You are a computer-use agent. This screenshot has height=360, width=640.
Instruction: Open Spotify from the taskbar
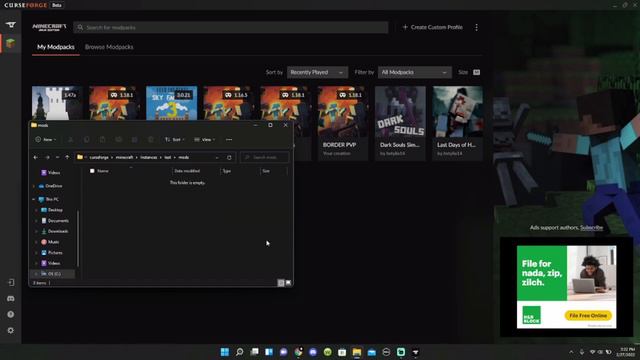pyautogui.click(x=327, y=352)
